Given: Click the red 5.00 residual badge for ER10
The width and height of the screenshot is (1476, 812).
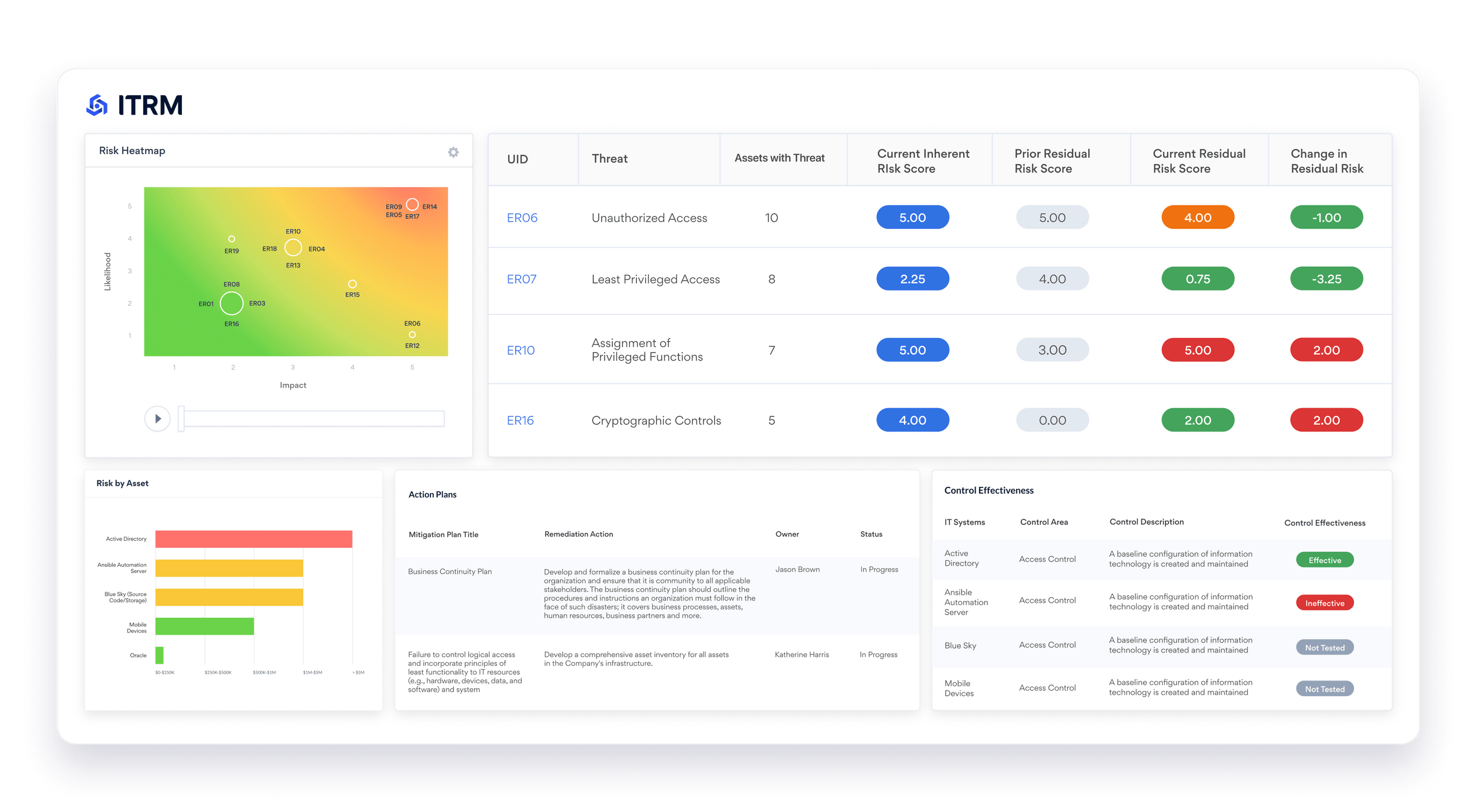Looking at the screenshot, I should tap(1197, 350).
